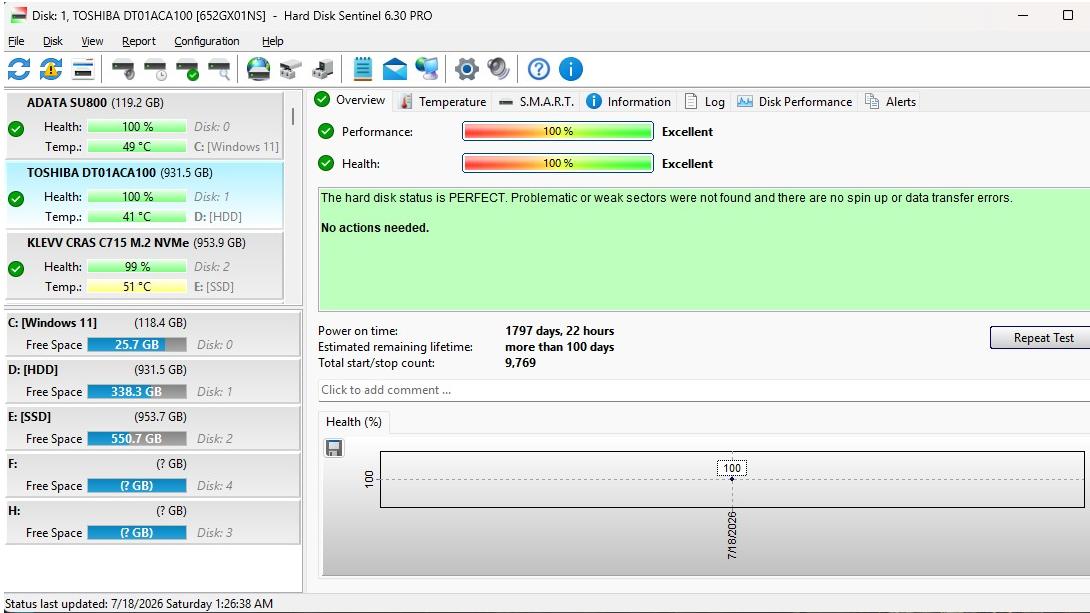The height and width of the screenshot is (613, 1090).
Task: Click the hard disk icon with clock
Action: point(155,69)
